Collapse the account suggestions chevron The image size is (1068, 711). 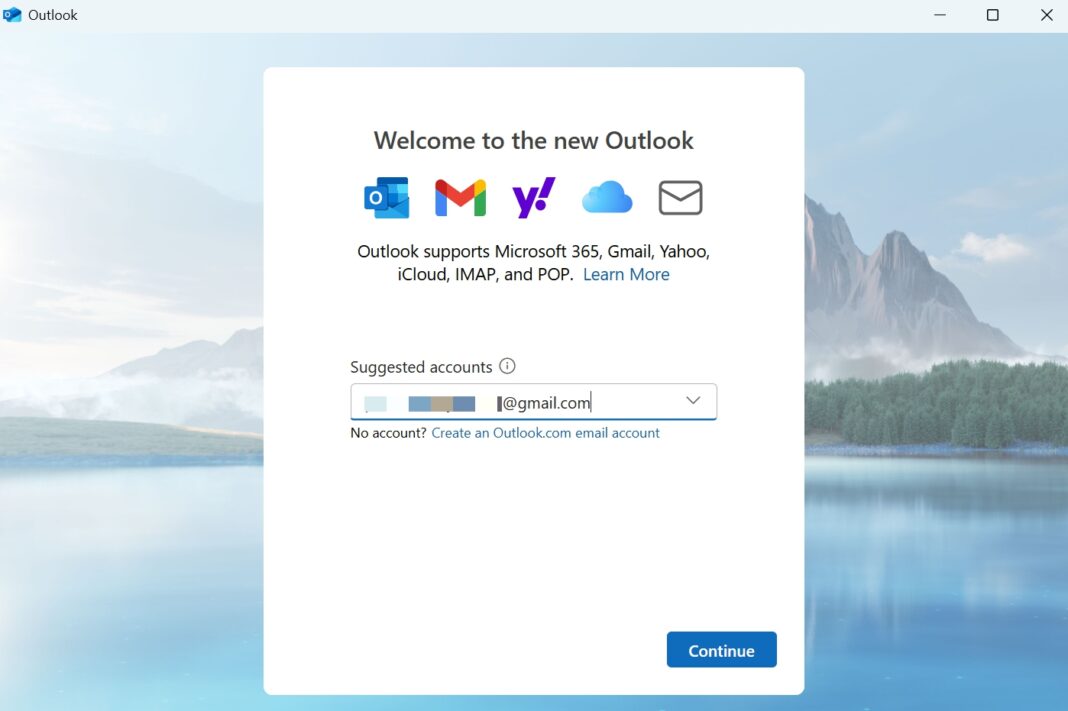692,400
